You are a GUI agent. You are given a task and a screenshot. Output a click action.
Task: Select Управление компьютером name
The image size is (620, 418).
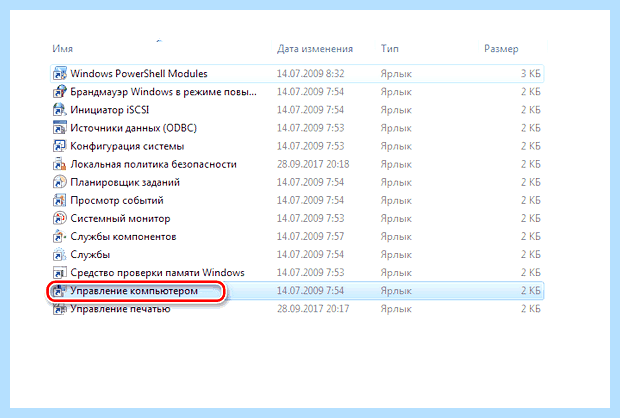134,291
